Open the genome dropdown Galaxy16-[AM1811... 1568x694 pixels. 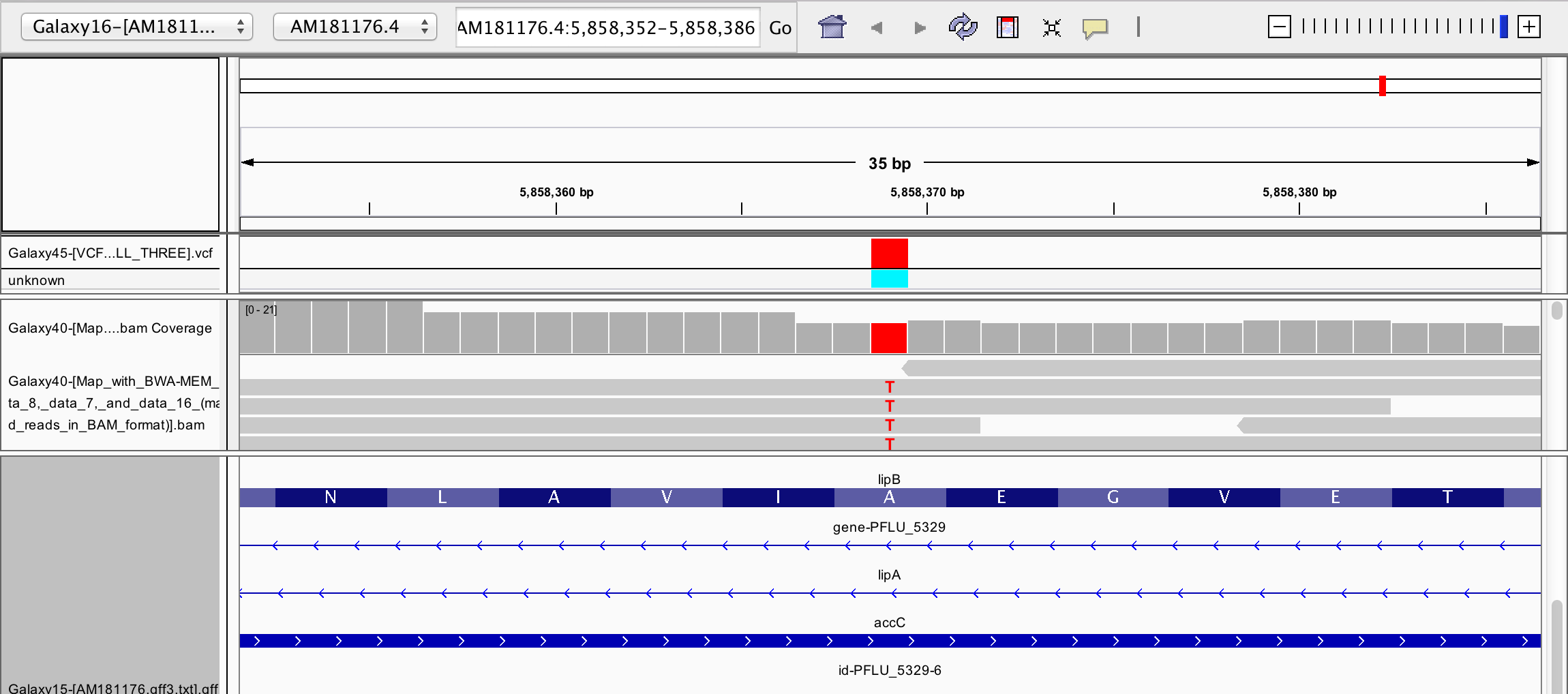pos(136,27)
